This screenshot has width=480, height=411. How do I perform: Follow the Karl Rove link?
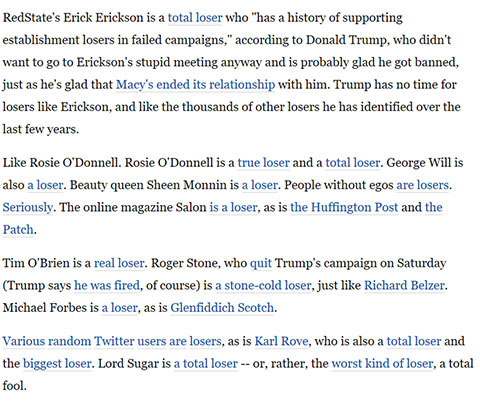(x=281, y=341)
